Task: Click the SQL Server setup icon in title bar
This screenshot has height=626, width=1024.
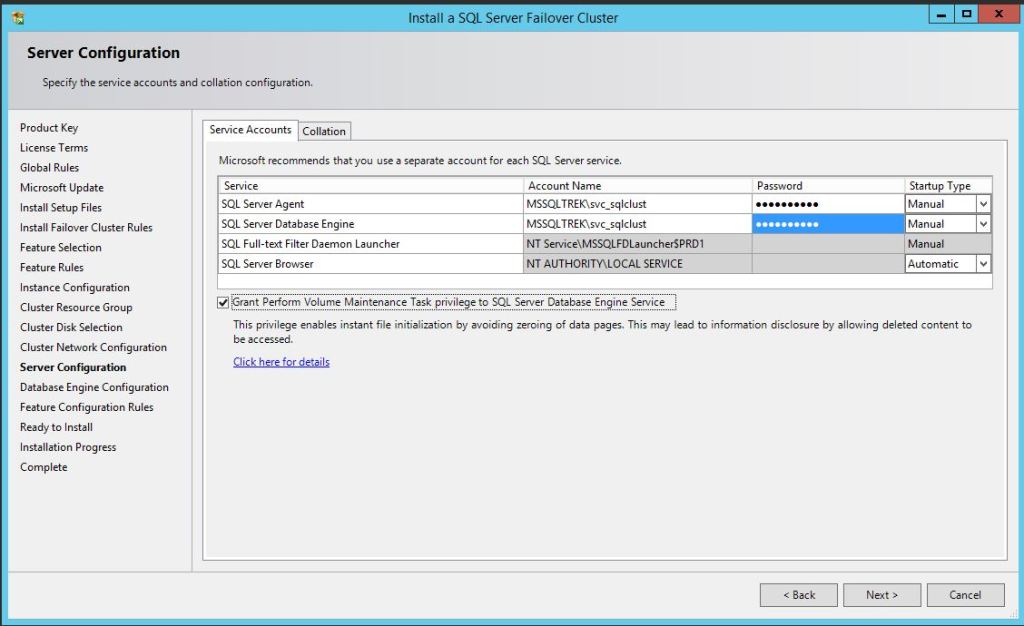Action: point(17,17)
